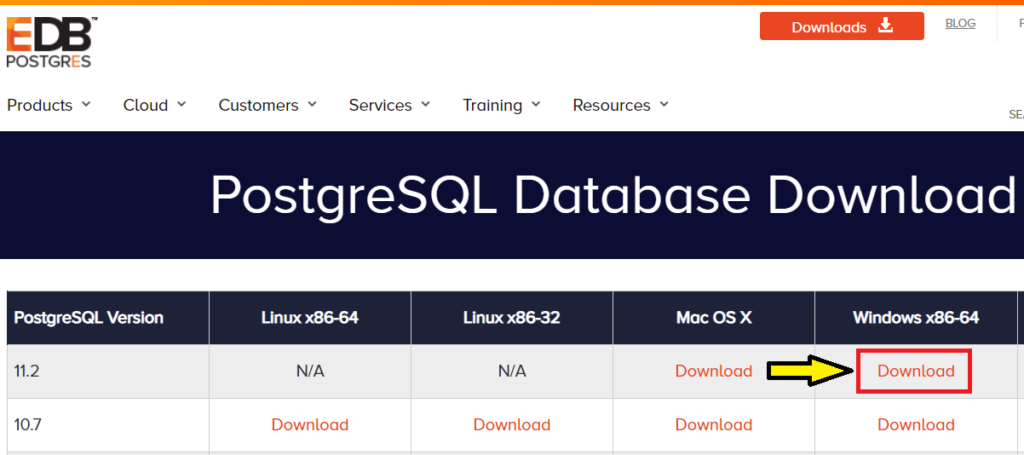Open the Resources menu
The width and height of the screenshot is (1024, 455).
[611, 105]
